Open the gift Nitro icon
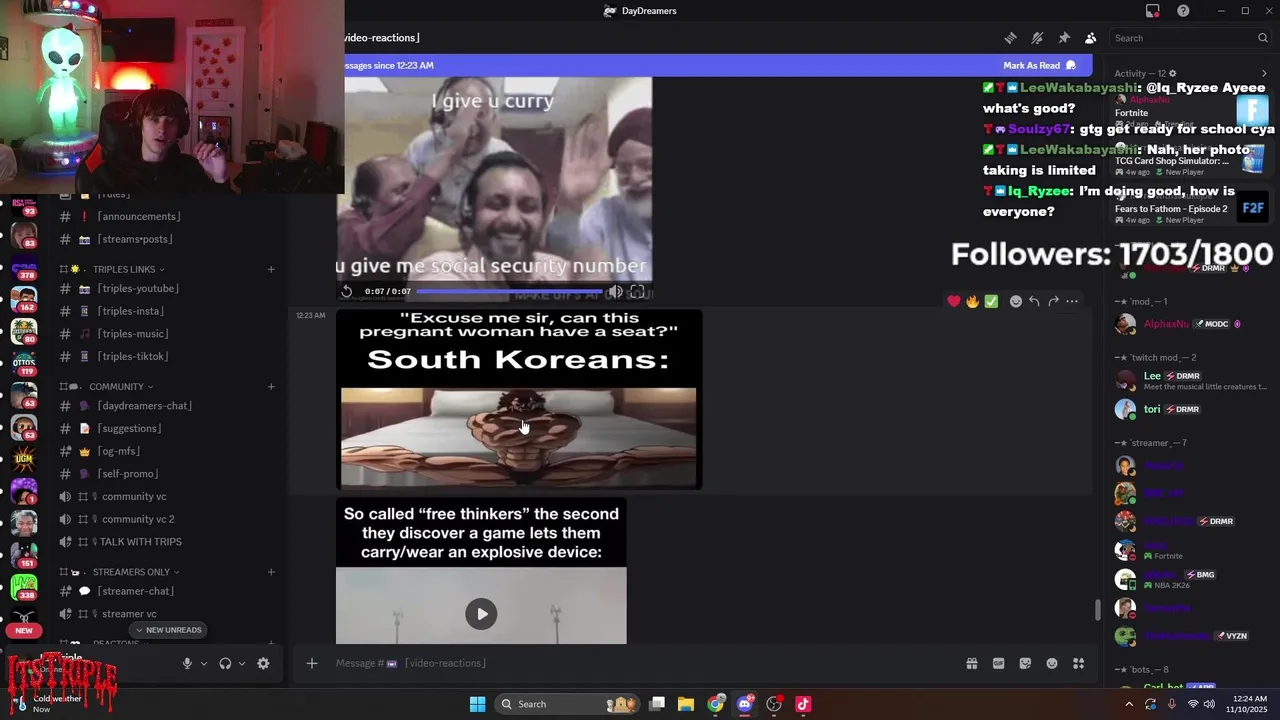Screen dimensions: 1280x720 tap(971, 663)
